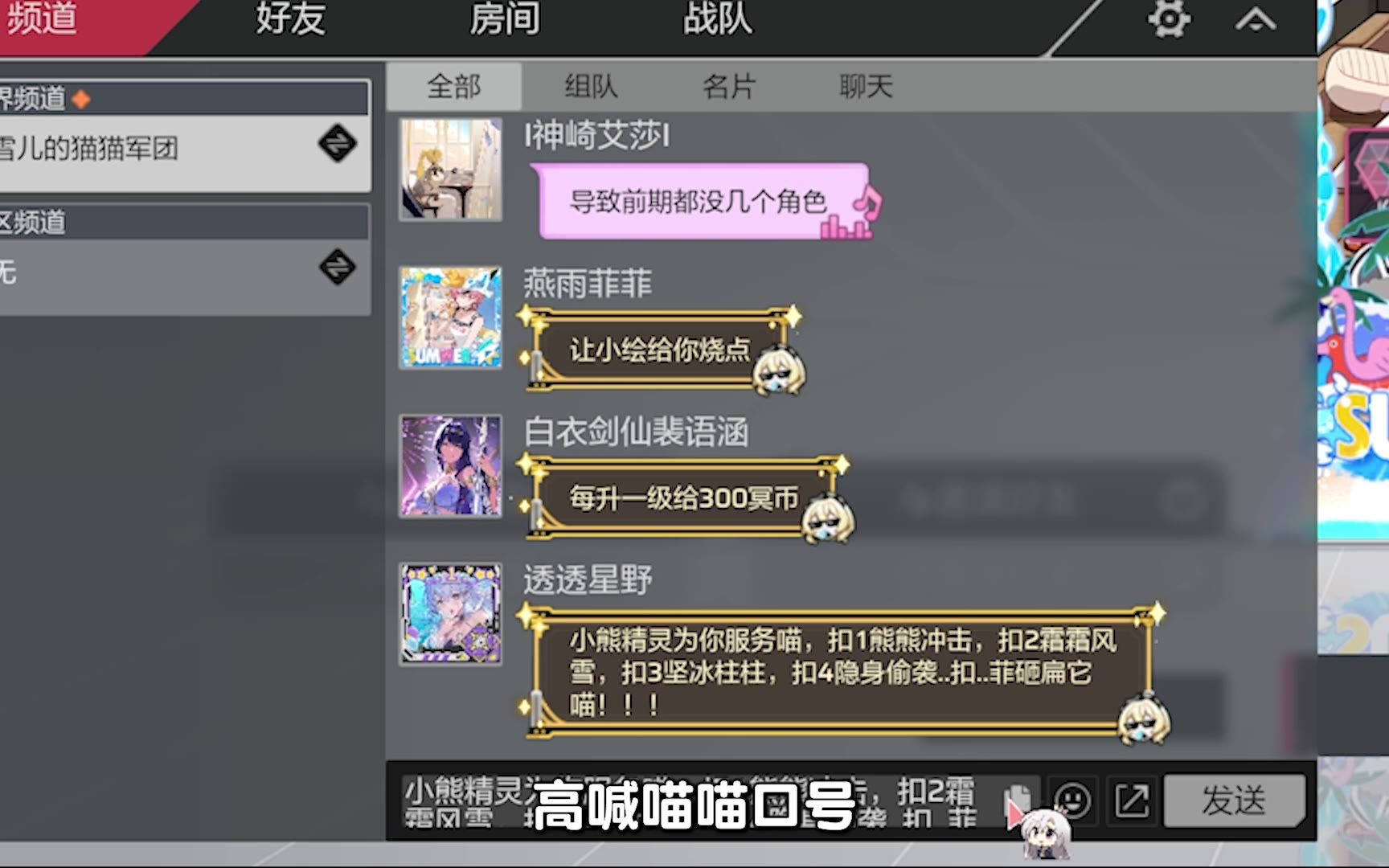Open emoji picker smiley icon
The width and height of the screenshot is (1389, 868).
pyautogui.click(x=1072, y=800)
